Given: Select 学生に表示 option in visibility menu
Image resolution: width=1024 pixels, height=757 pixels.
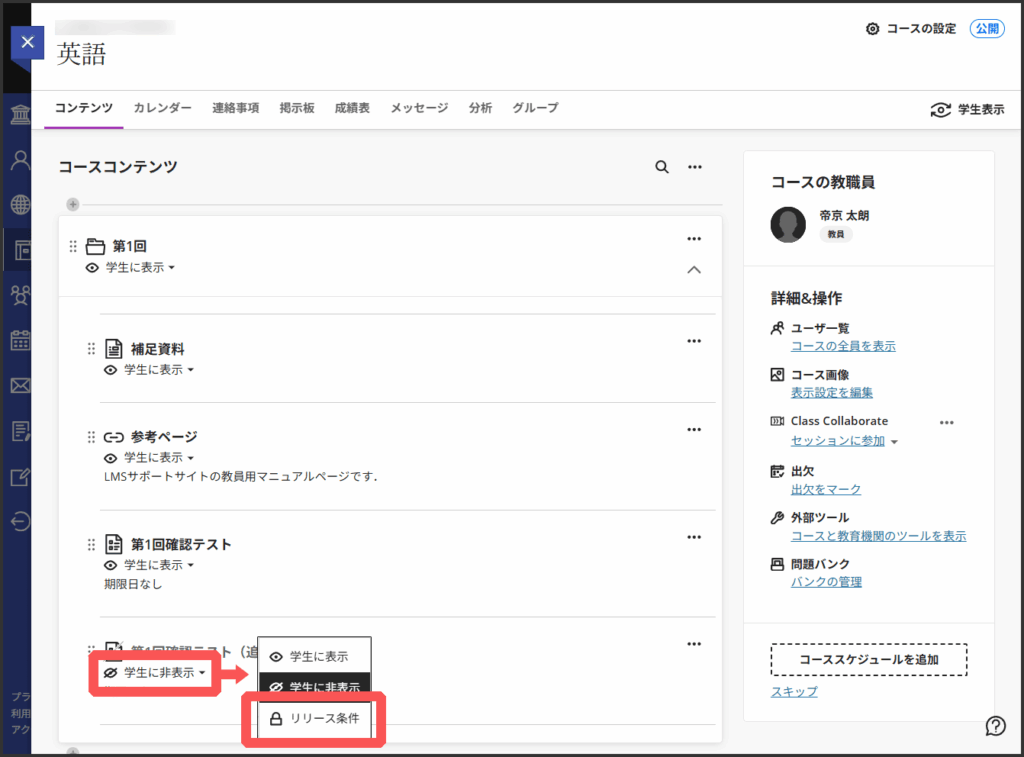Looking at the screenshot, I should (314, 656).
